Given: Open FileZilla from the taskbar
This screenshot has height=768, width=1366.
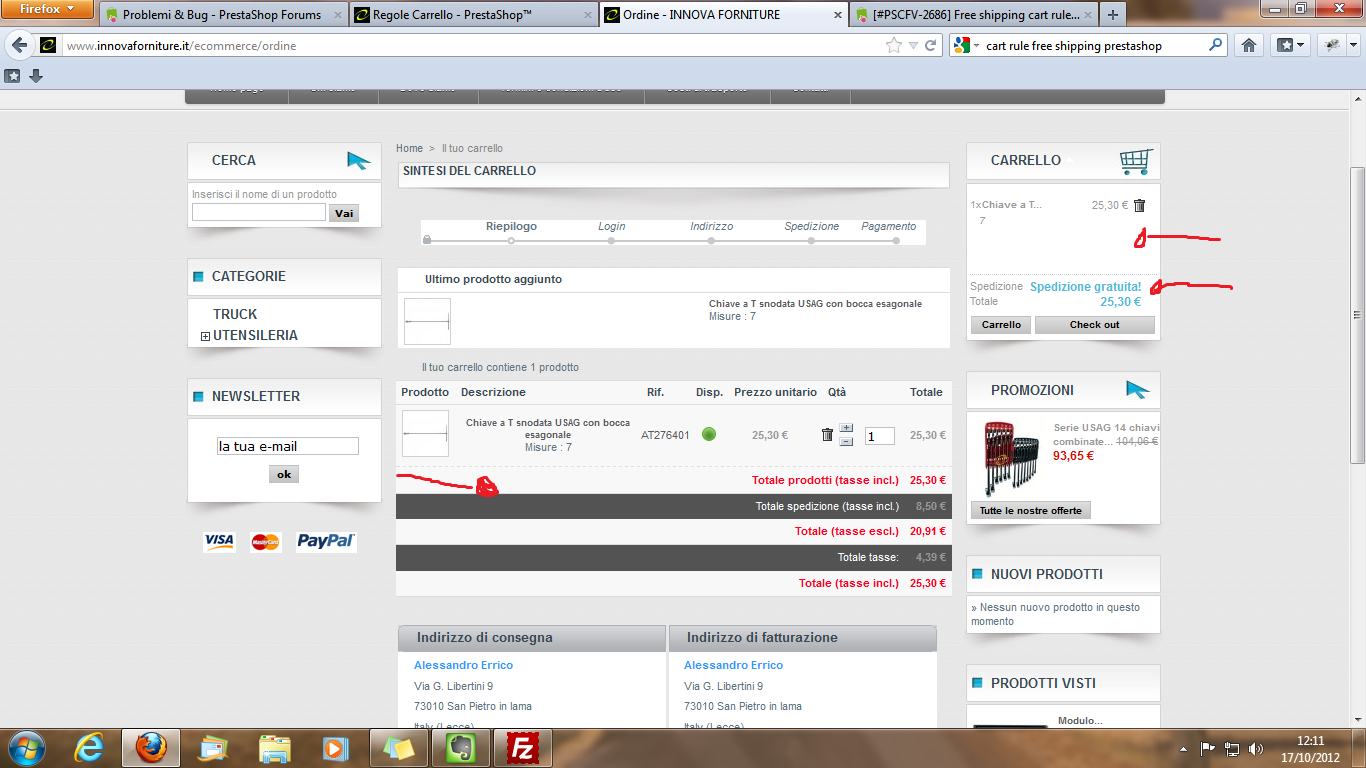Looking at the screenshot, I should (x=522, y=748).
